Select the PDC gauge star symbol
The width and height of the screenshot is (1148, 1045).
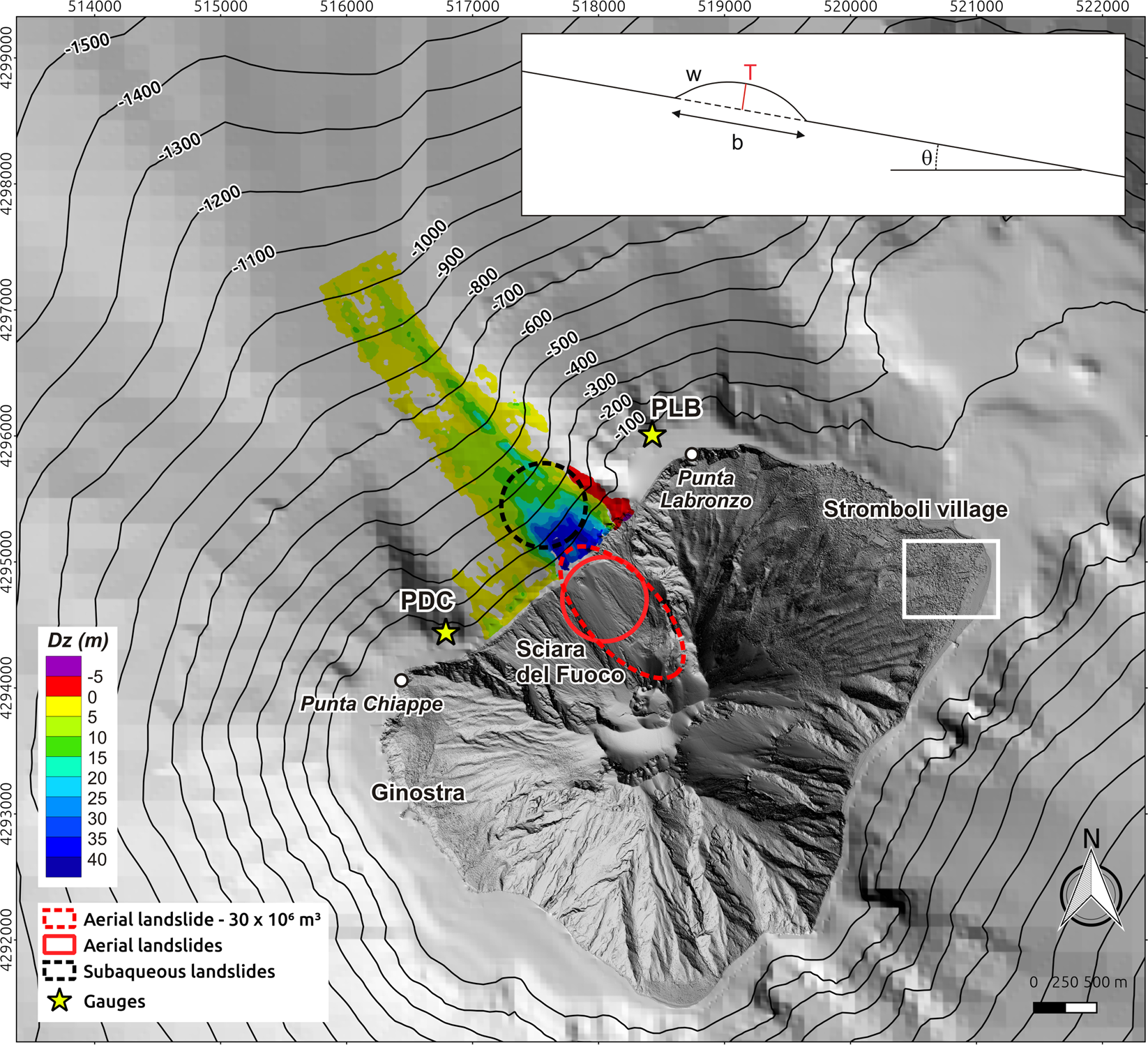[444, 633]
